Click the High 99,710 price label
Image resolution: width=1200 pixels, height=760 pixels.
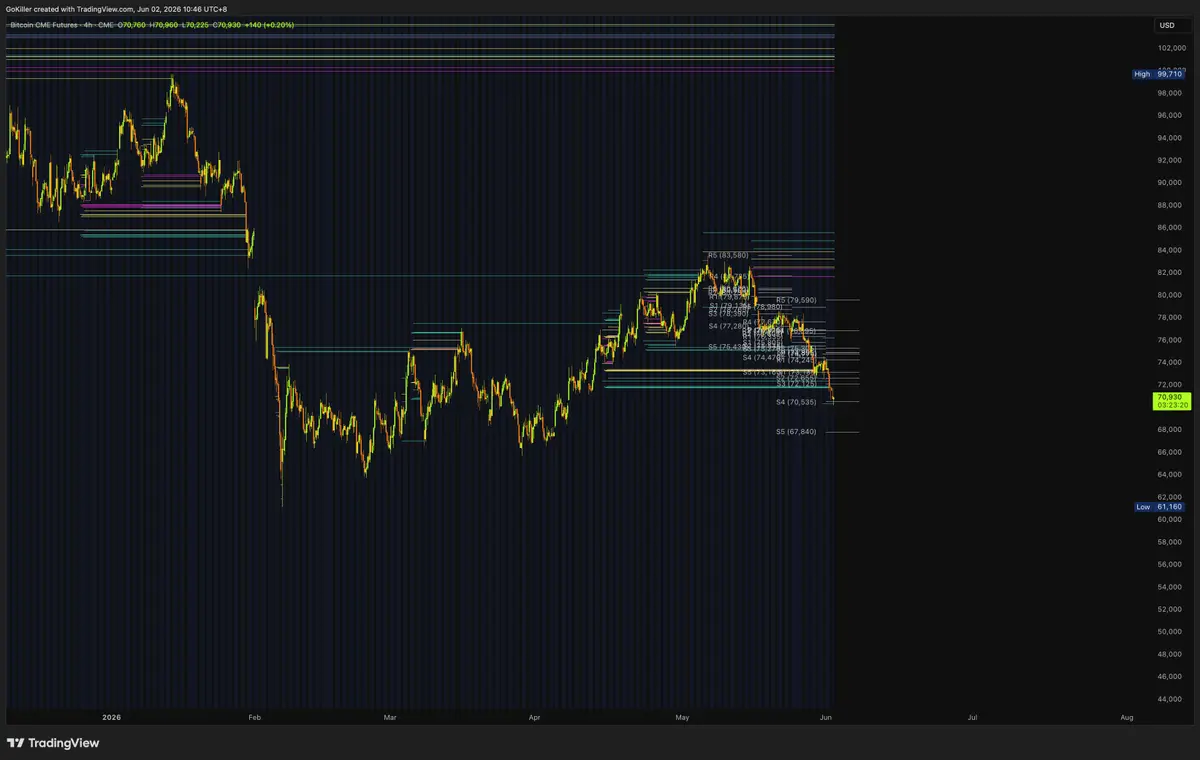tap(1158, 74)
